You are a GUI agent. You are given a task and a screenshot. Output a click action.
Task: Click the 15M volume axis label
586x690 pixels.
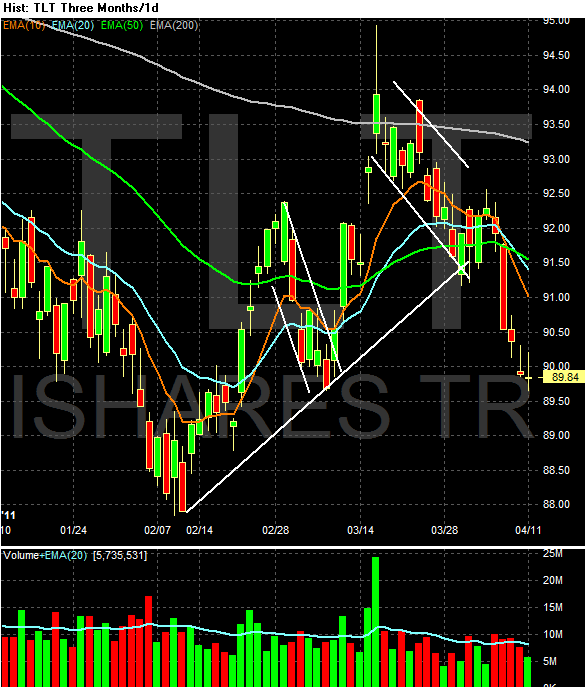coord(553,608)
